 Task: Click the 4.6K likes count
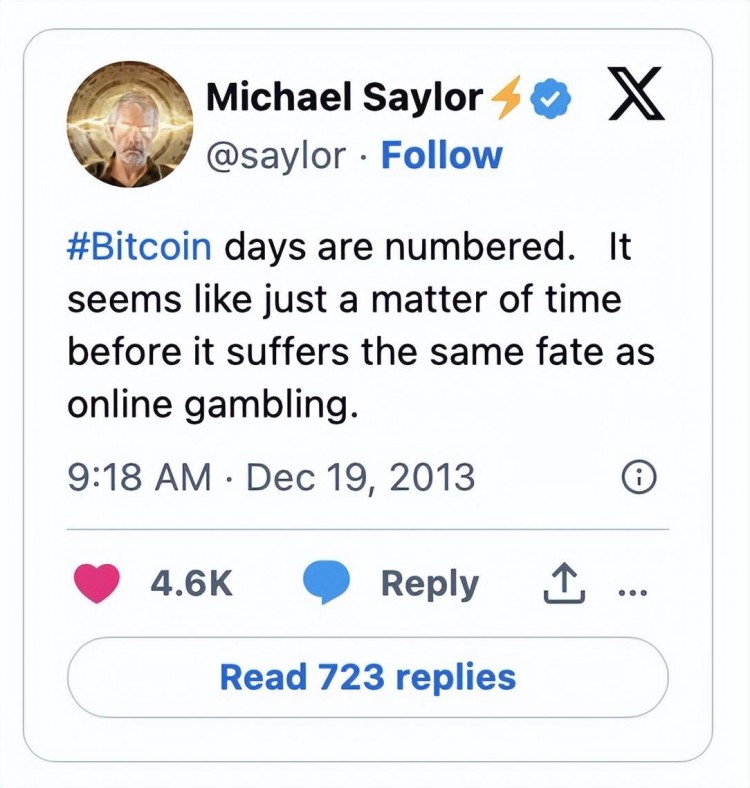click(192, 583)
